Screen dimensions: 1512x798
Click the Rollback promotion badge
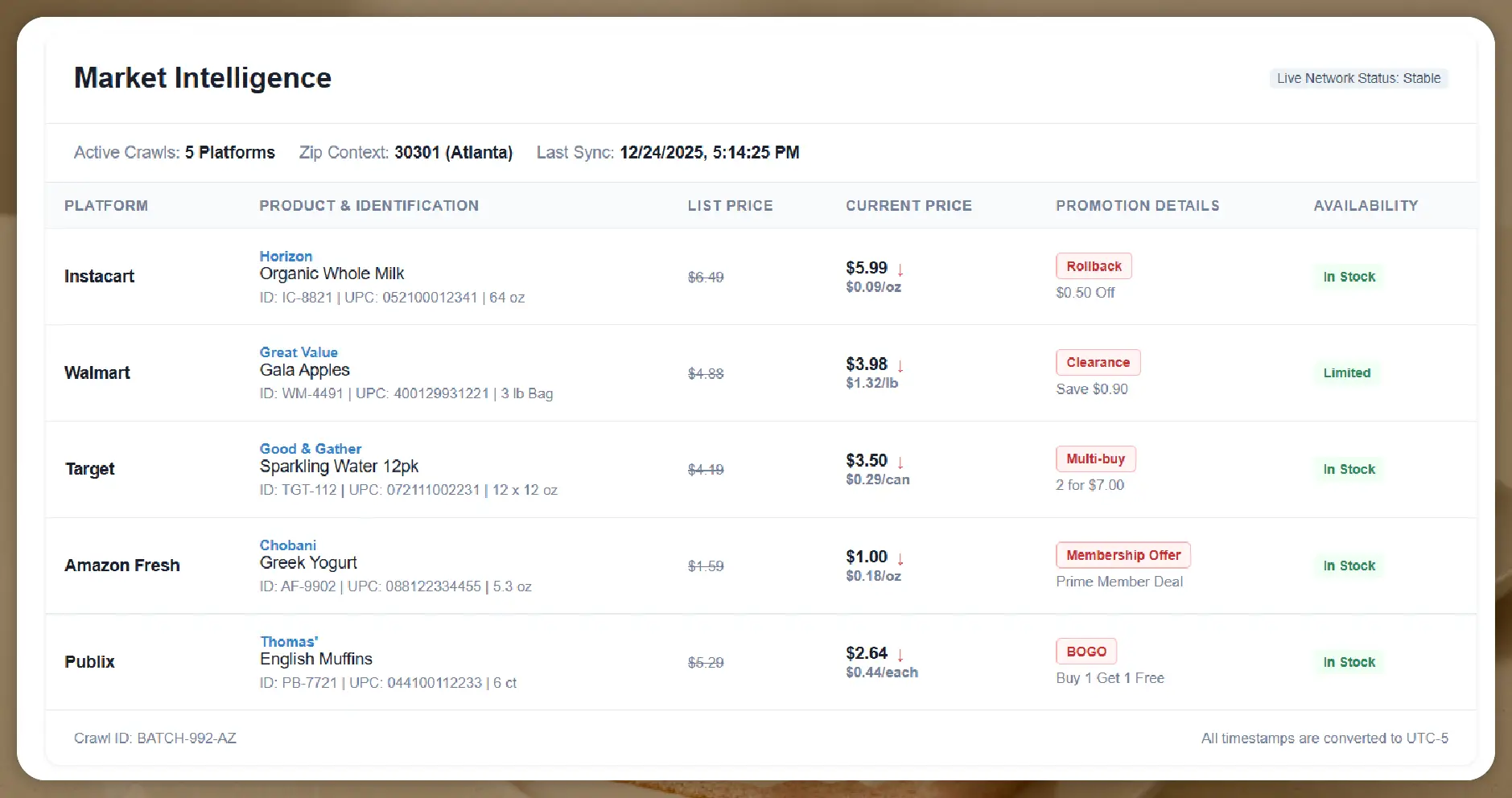(1094, 266)
